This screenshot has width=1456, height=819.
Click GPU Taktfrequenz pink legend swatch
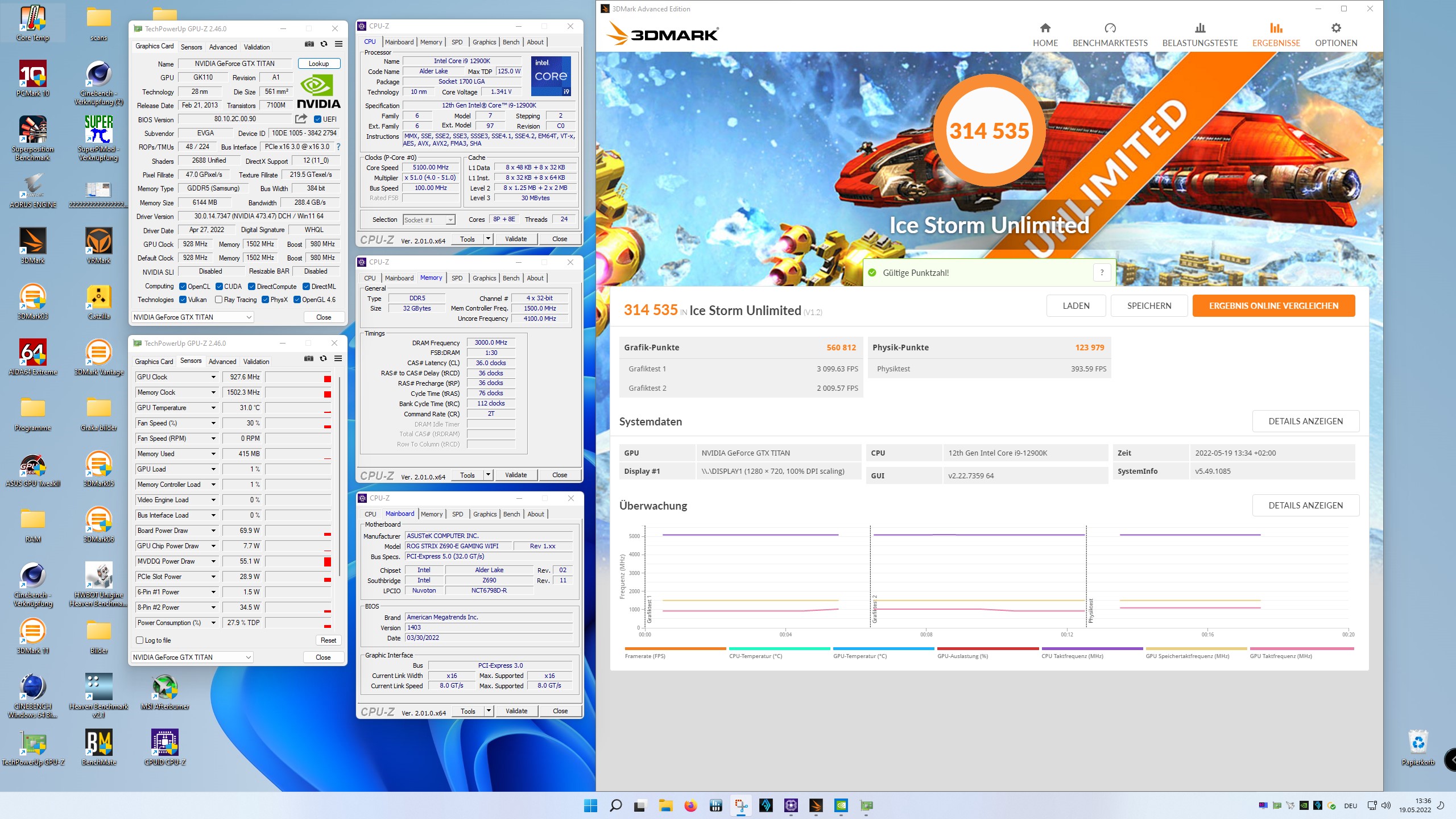(x=1302, y=648)
